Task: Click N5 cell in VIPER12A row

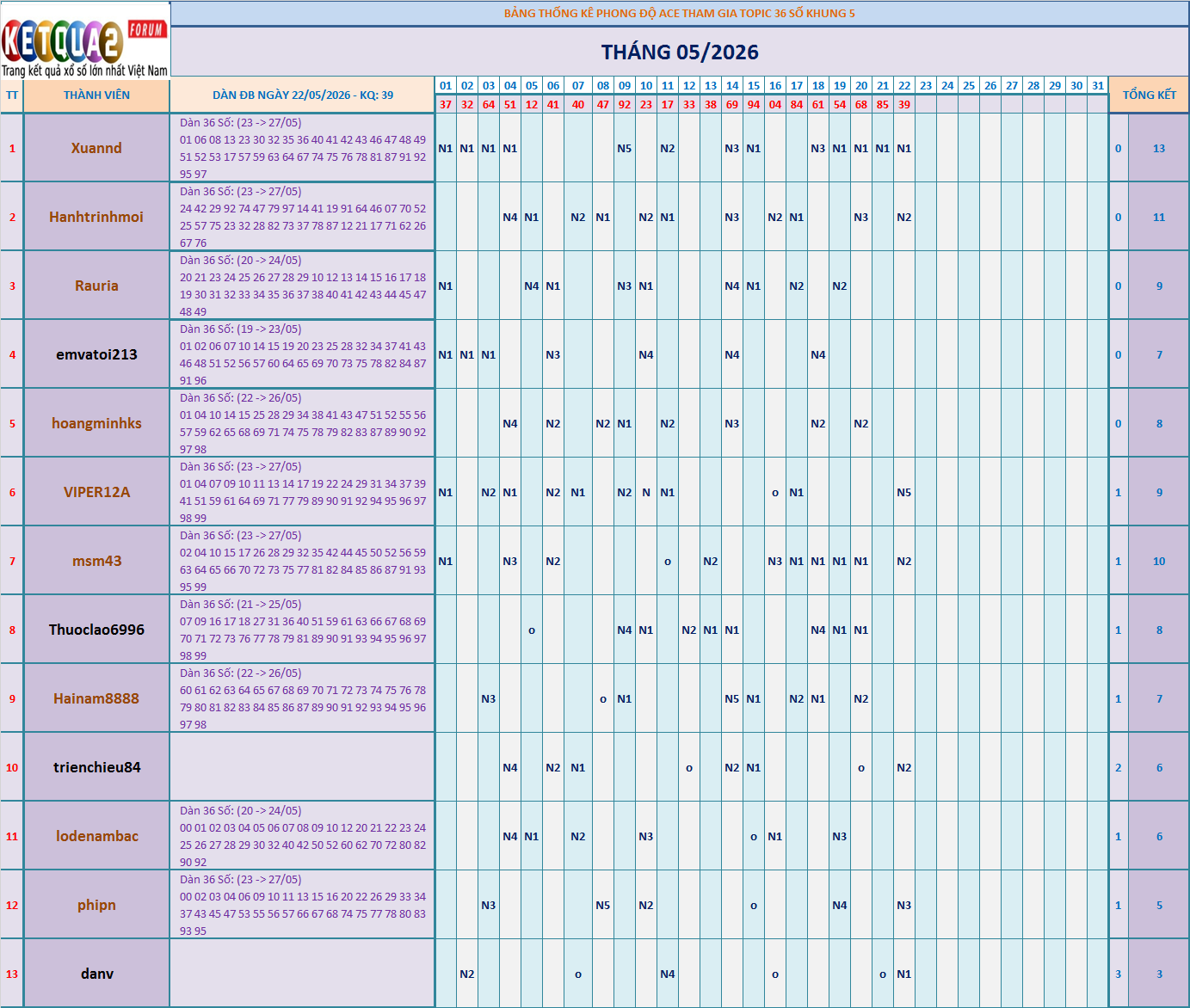Action: click(x=904, y=492)
